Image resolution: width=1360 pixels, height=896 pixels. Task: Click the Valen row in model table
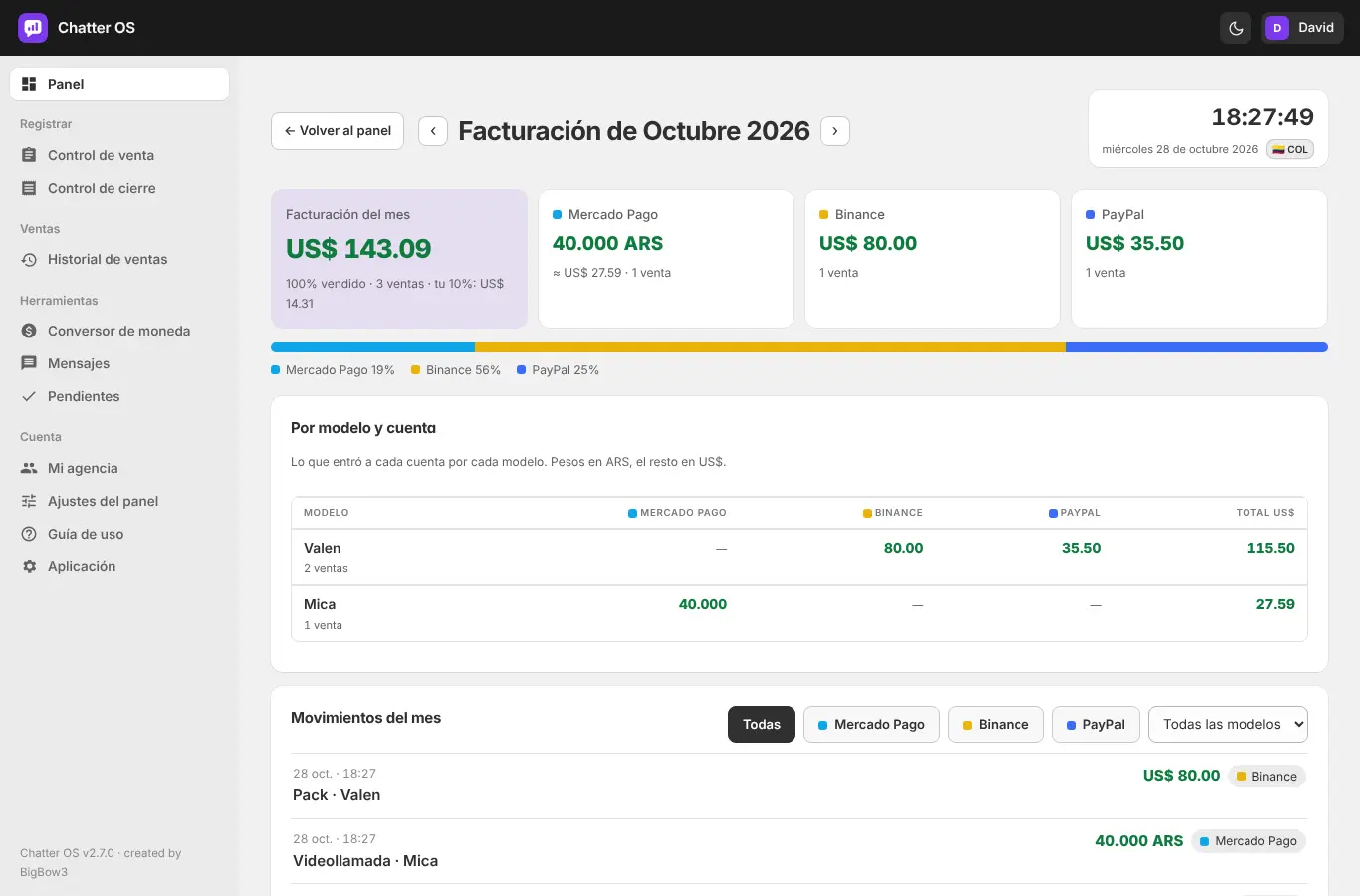pyautogui.click(x=799, y=557)
